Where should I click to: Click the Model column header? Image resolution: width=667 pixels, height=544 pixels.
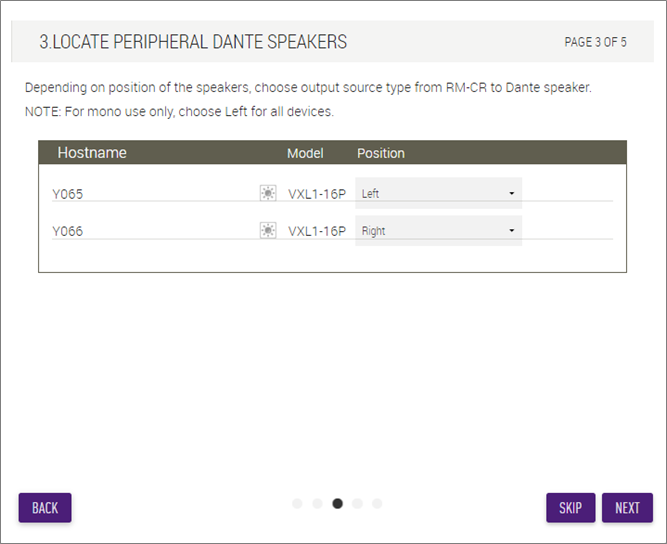(305, 153)
